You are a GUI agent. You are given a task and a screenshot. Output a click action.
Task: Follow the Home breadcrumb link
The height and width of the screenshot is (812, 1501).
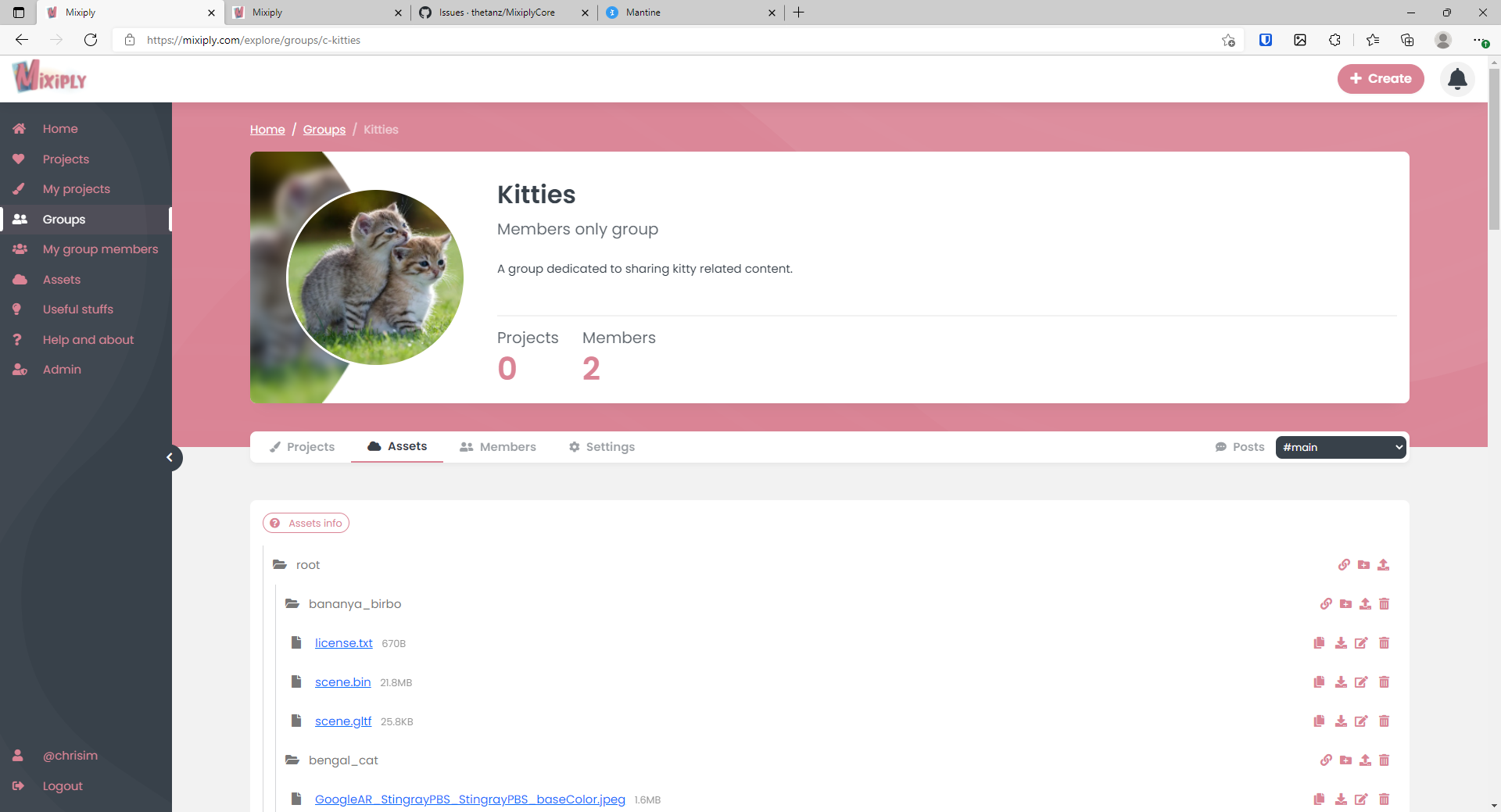267,130
